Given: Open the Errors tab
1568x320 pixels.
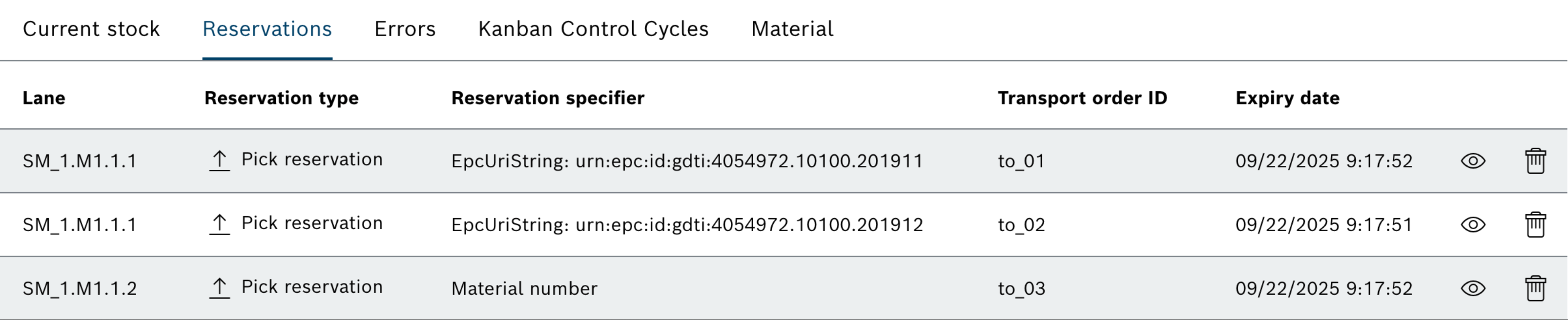Looking at the screenshot, I should [405, 29].
